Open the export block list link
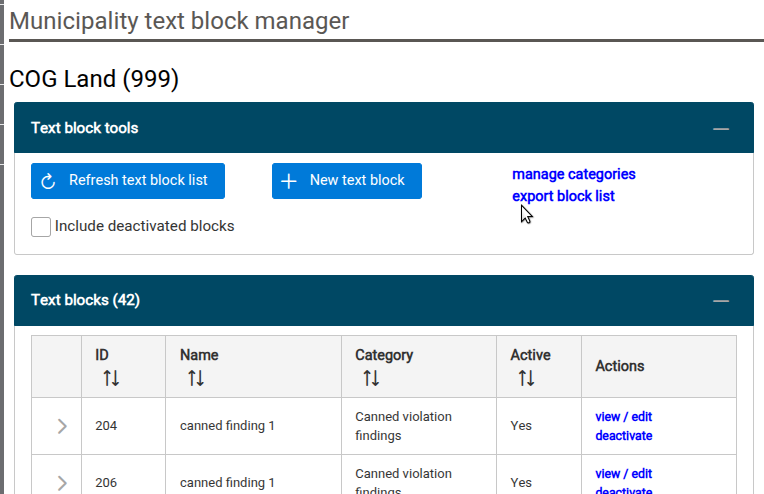 point(563,196)
